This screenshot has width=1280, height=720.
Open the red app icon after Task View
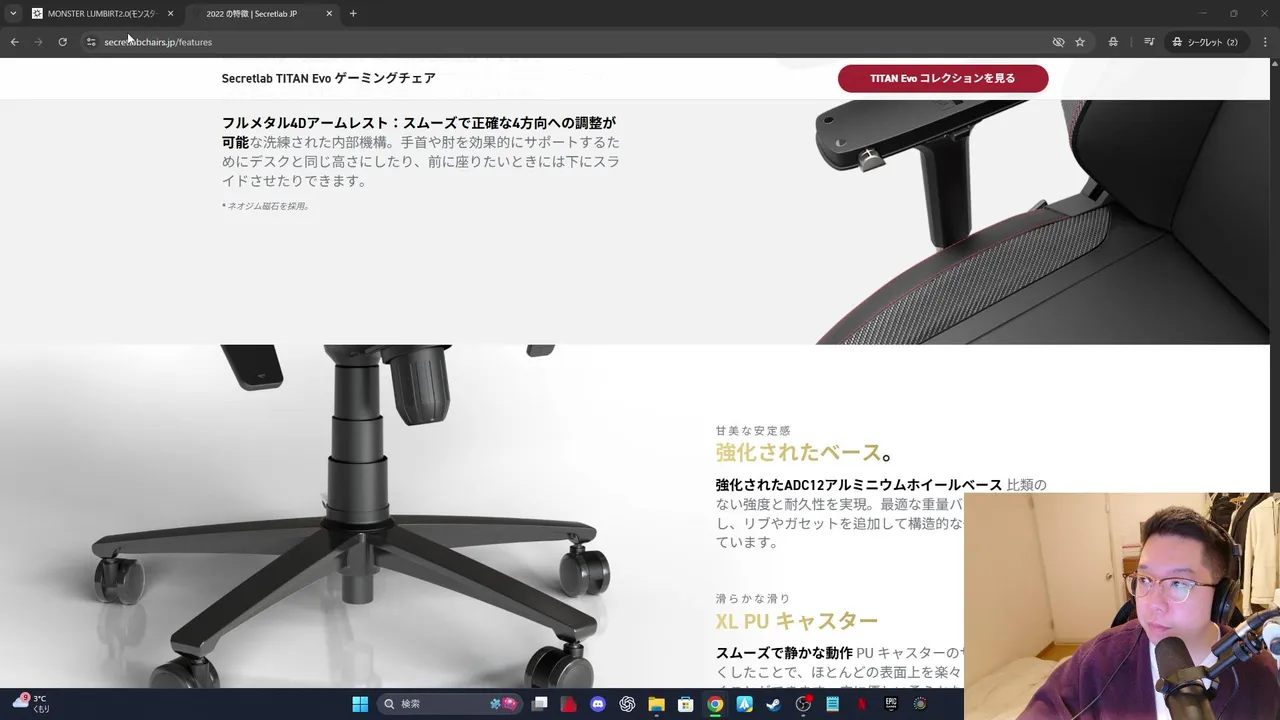569,704
